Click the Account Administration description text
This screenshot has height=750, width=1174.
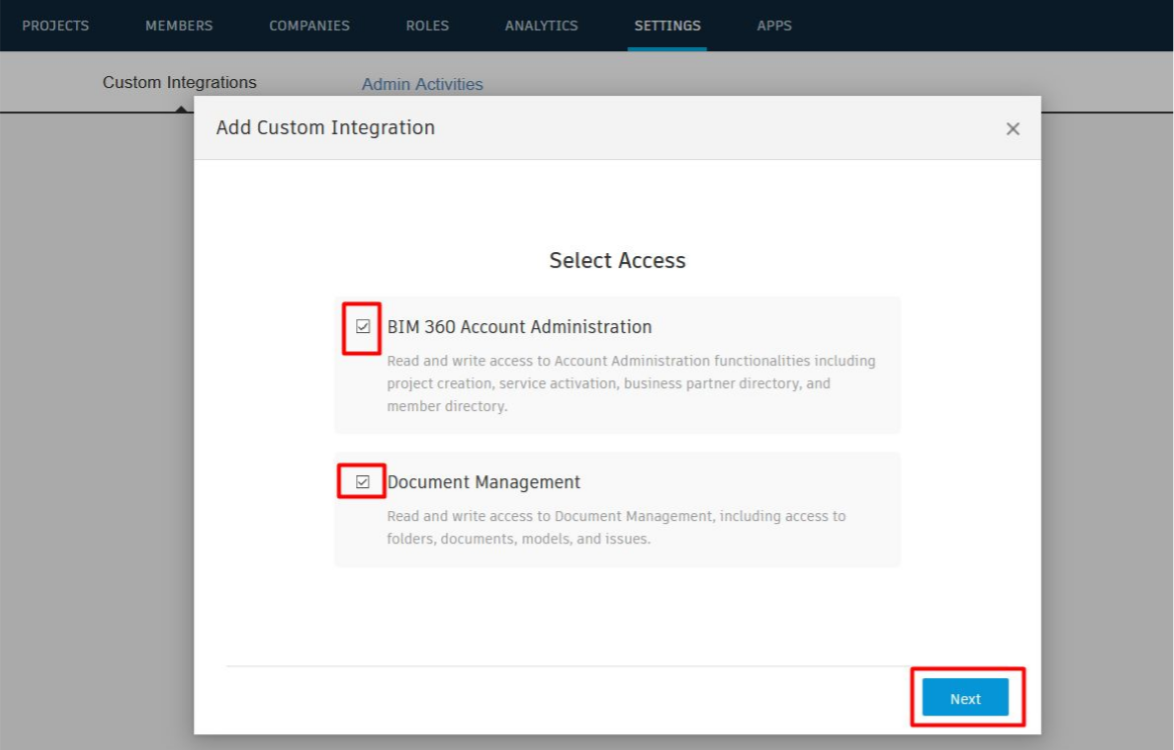coord(630,383)
